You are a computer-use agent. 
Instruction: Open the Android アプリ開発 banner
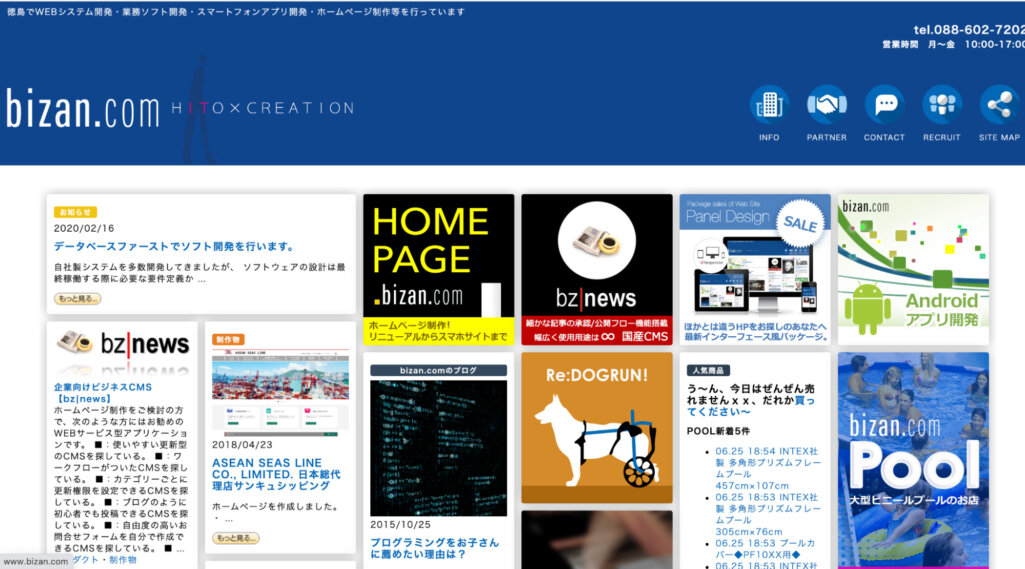(913, 268)
